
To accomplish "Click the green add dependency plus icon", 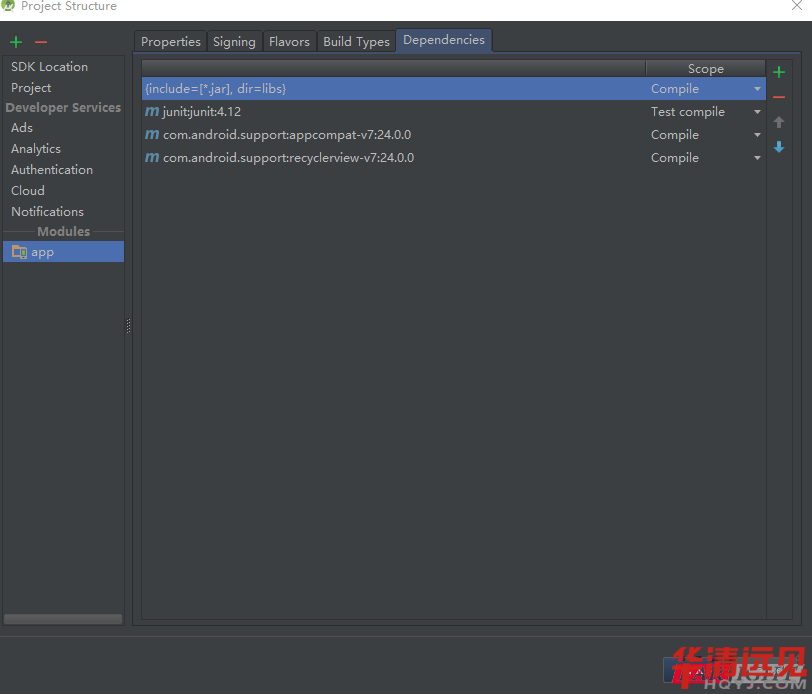I will pyautogui.click(x=779, y=72).
